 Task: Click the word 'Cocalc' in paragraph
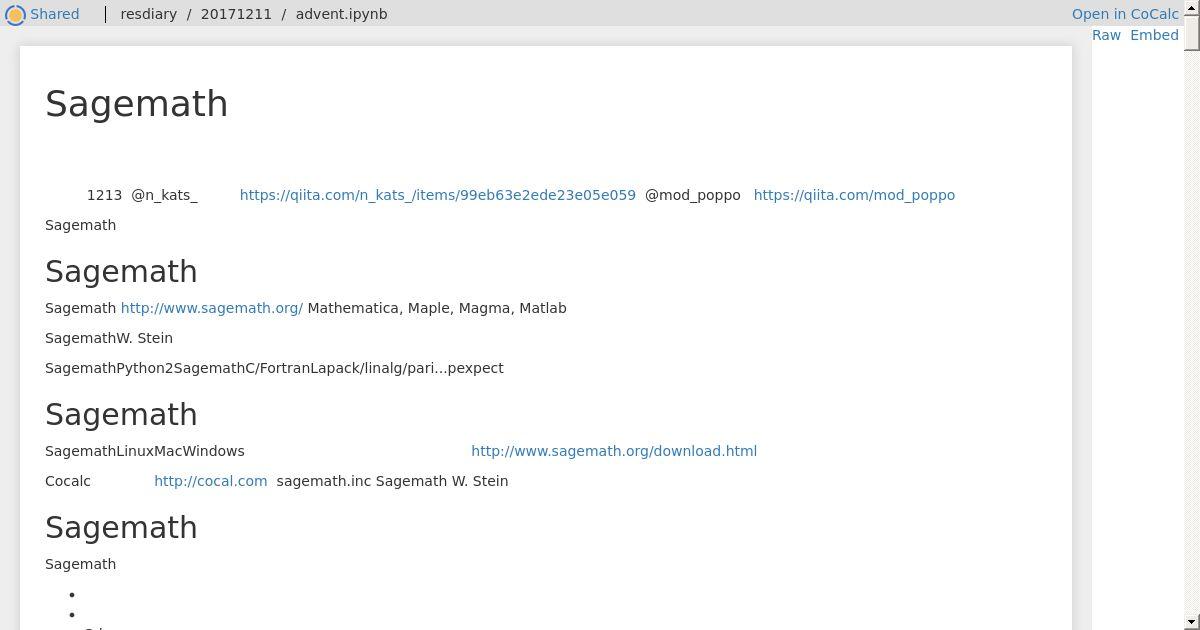[68, 481]
